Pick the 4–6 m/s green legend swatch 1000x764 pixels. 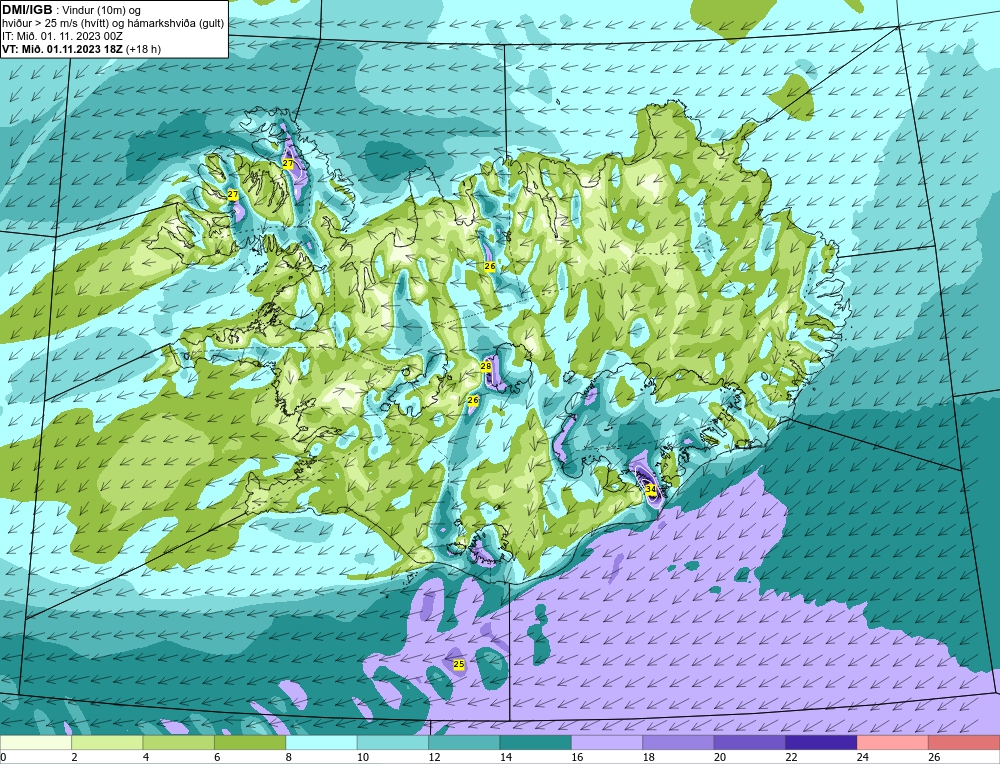click(x=179, y=743)
